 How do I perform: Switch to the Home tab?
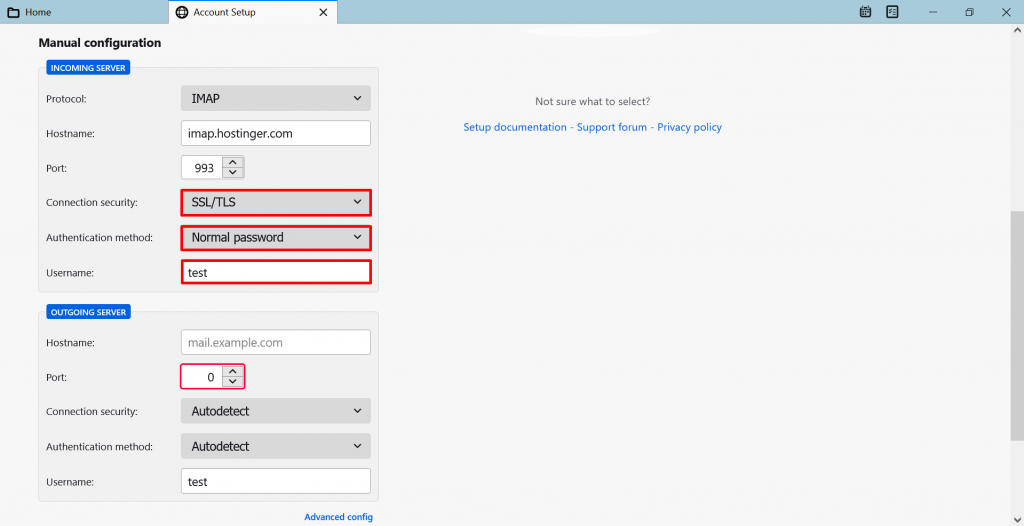38,12
